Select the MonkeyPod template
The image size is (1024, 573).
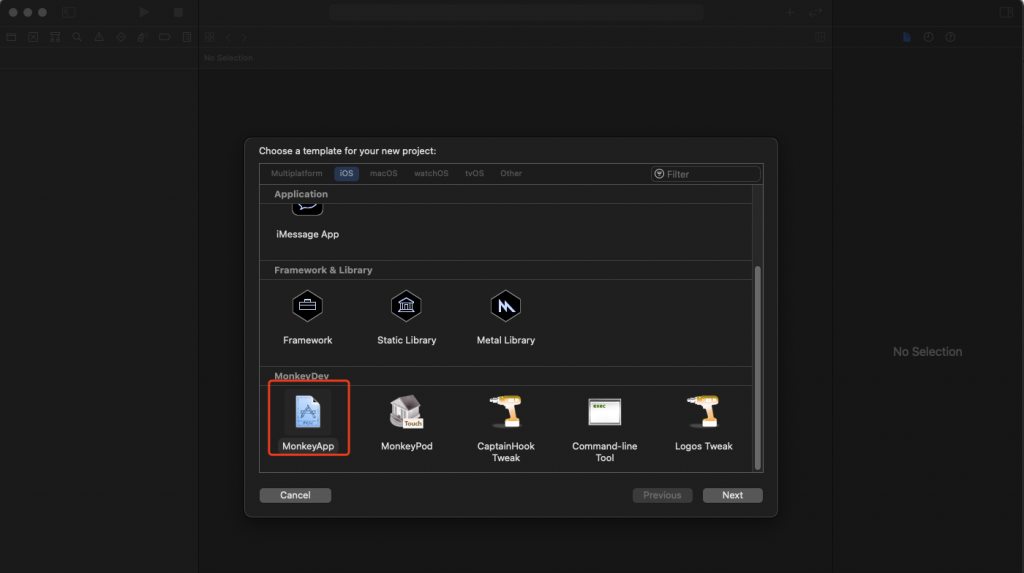[406, 422]
